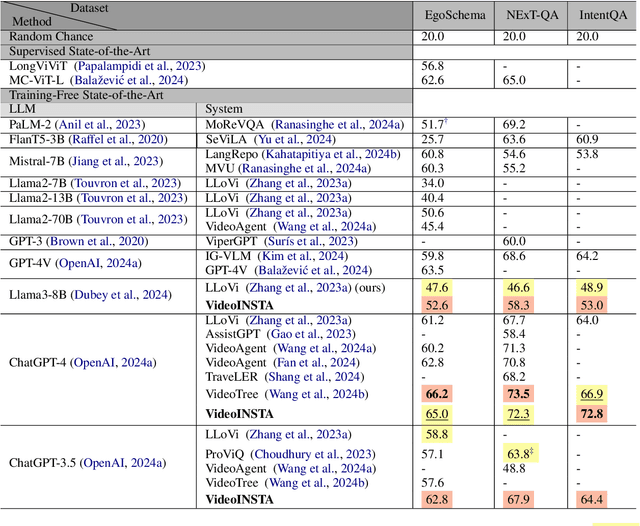
Task: Select the EgoSchema column header
Action: [x=455, y=15]
